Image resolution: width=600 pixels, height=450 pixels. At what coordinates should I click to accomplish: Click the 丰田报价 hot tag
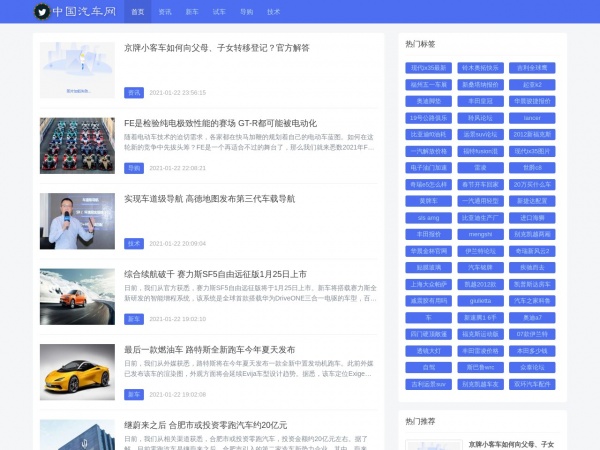[x=429, y=234]
